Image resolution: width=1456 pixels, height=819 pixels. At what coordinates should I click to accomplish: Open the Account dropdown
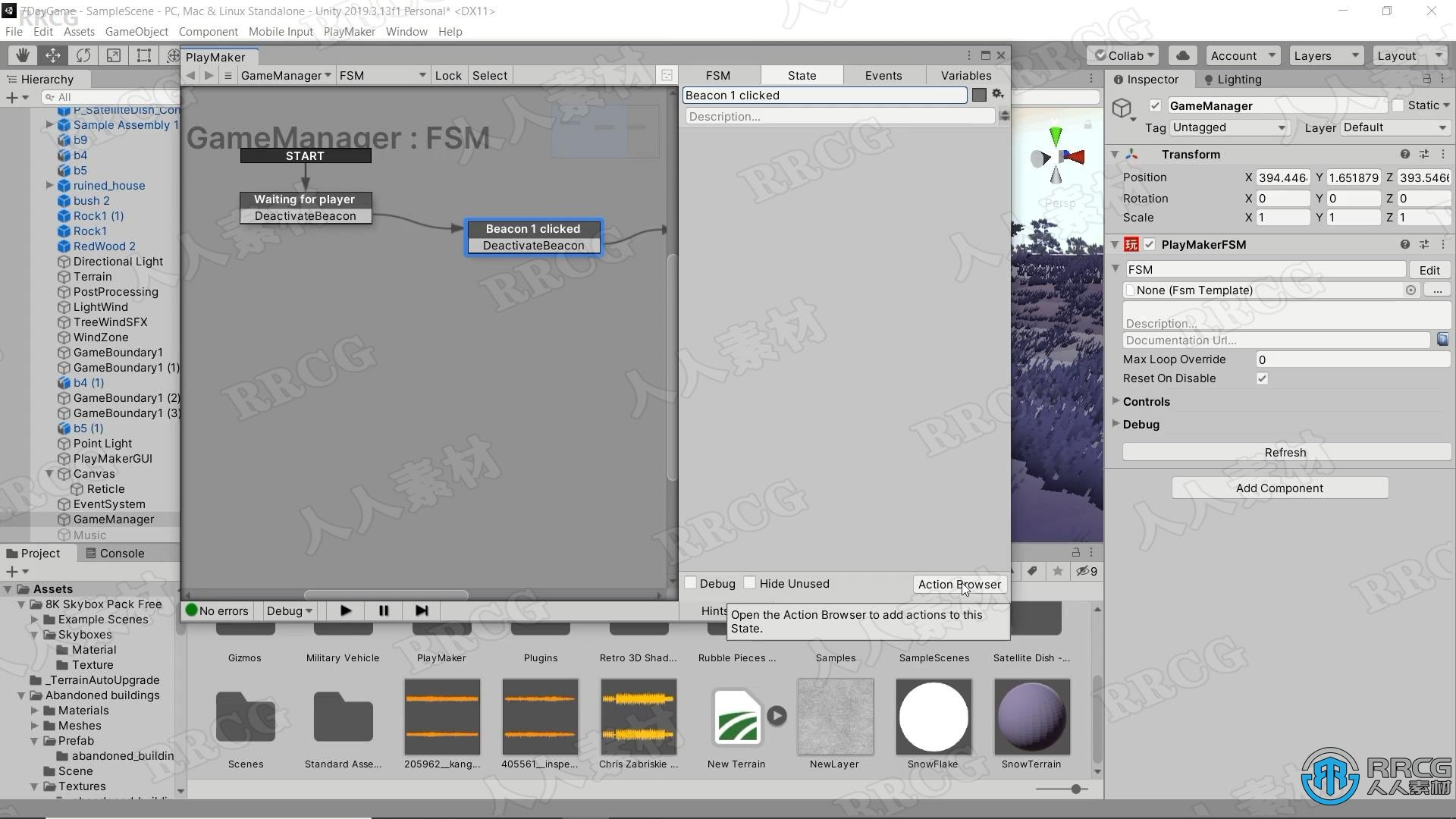tap(1242, 55)
